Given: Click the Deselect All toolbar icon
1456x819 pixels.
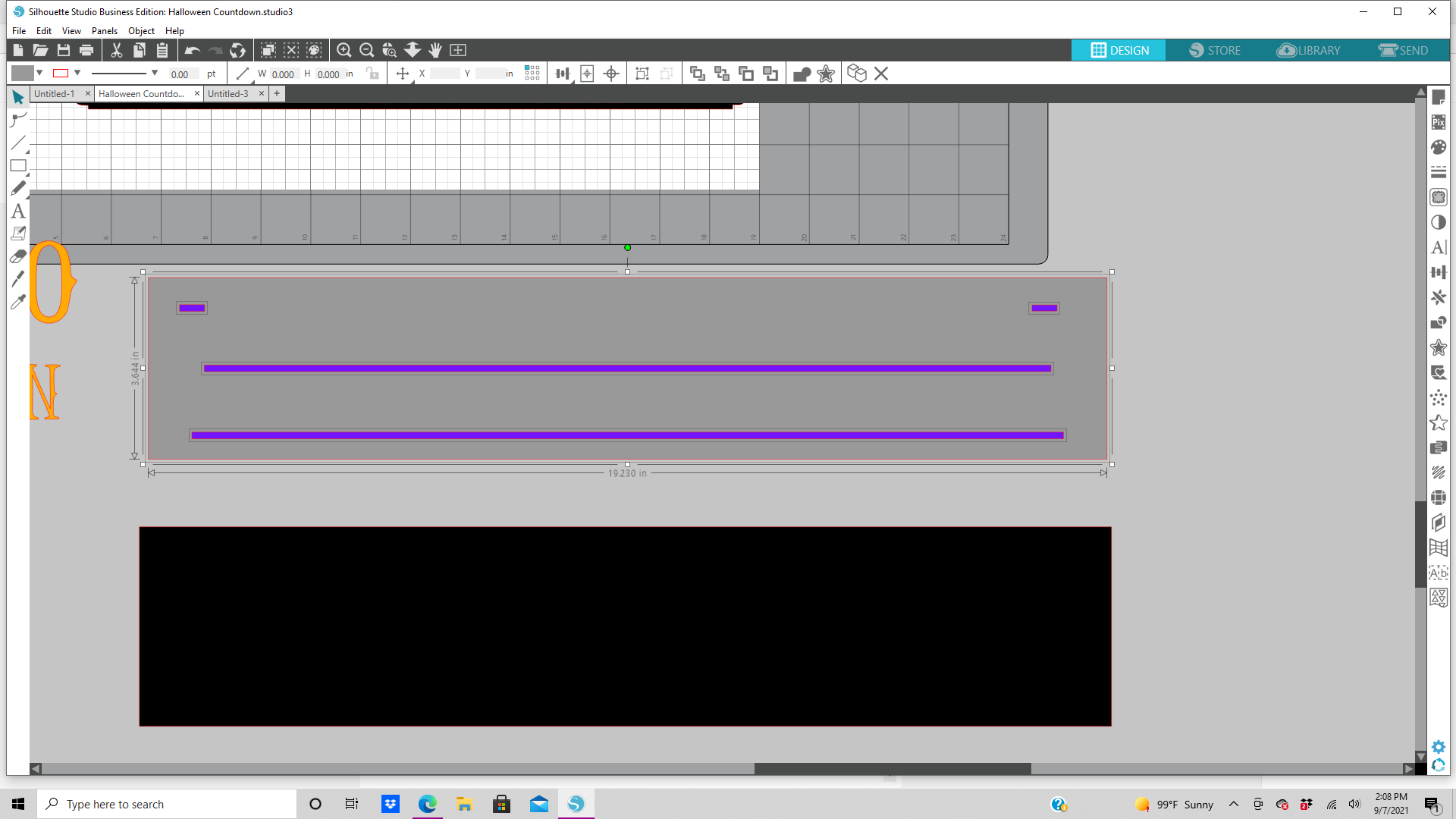Looking at the screenshot, I should (291, 50).
